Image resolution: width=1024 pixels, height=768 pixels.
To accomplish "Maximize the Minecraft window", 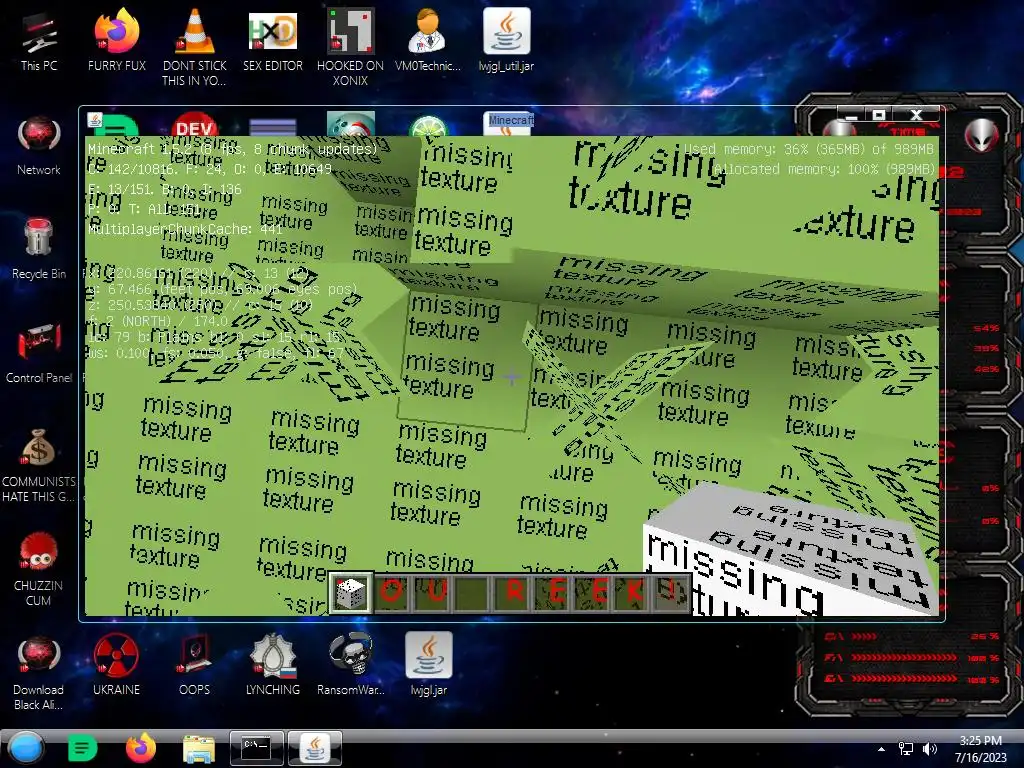I will (x=879, y=115).
